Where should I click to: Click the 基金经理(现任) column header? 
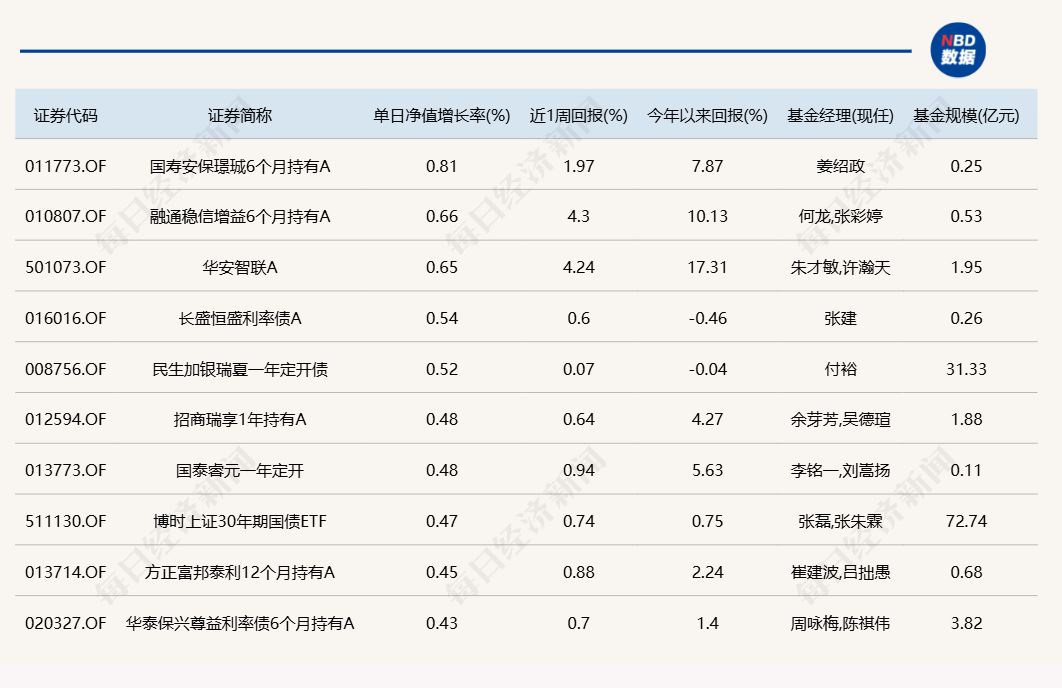coord(840,116)
